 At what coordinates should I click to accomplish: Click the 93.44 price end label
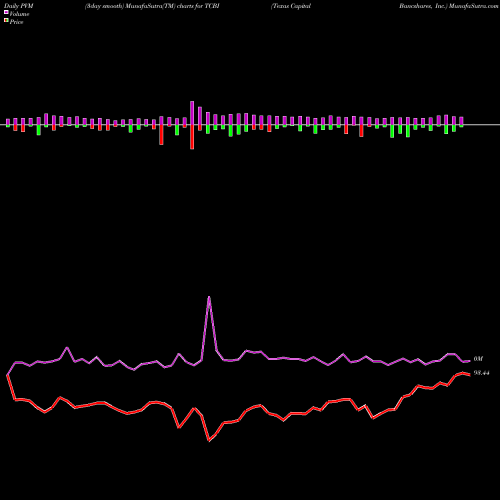[x=481, y=373]
